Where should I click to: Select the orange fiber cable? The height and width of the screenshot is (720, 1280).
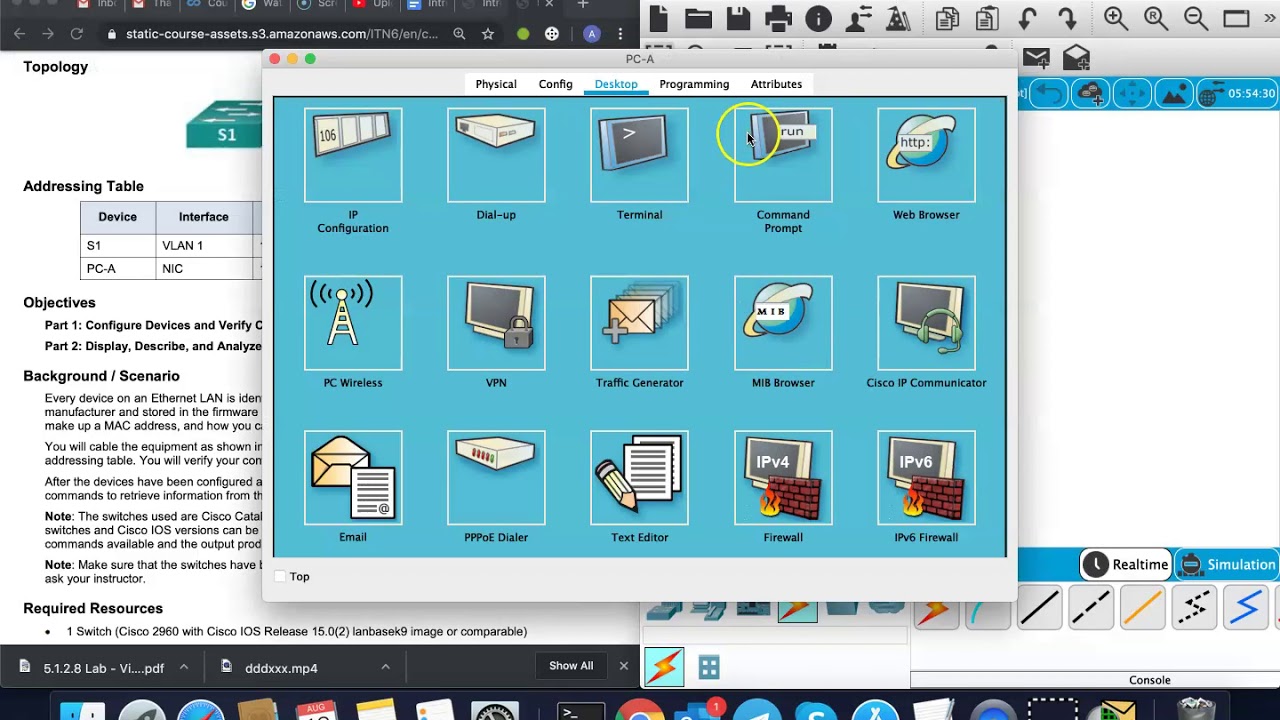[1143, 608]
